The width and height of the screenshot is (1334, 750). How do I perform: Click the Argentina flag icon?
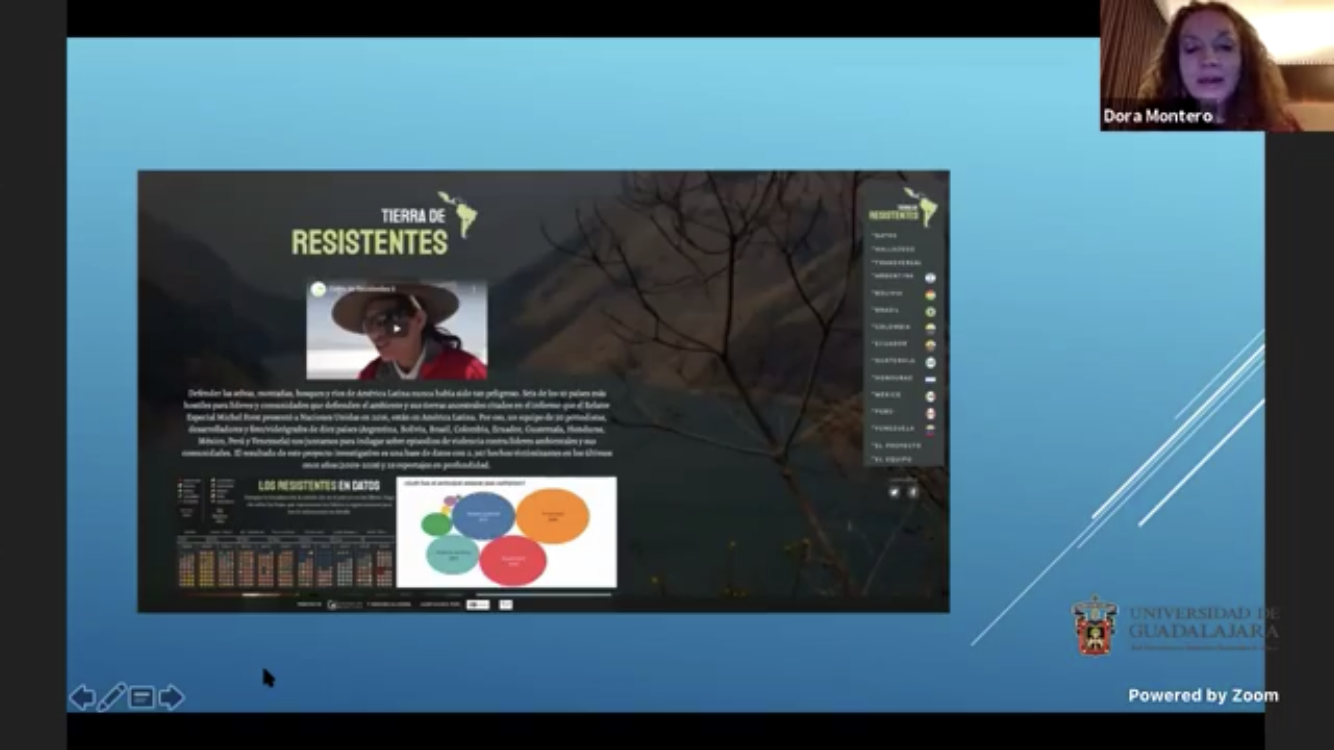pos(930,278)
